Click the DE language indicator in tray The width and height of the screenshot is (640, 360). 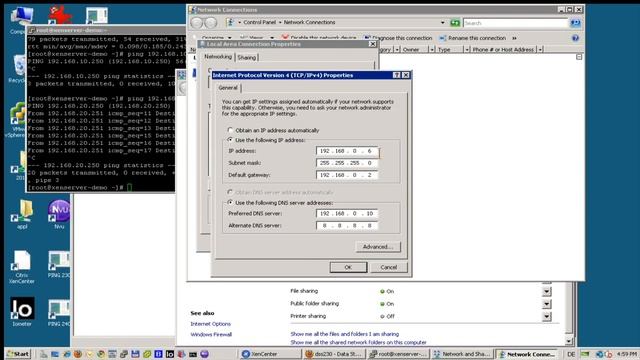tap(571, 354)
